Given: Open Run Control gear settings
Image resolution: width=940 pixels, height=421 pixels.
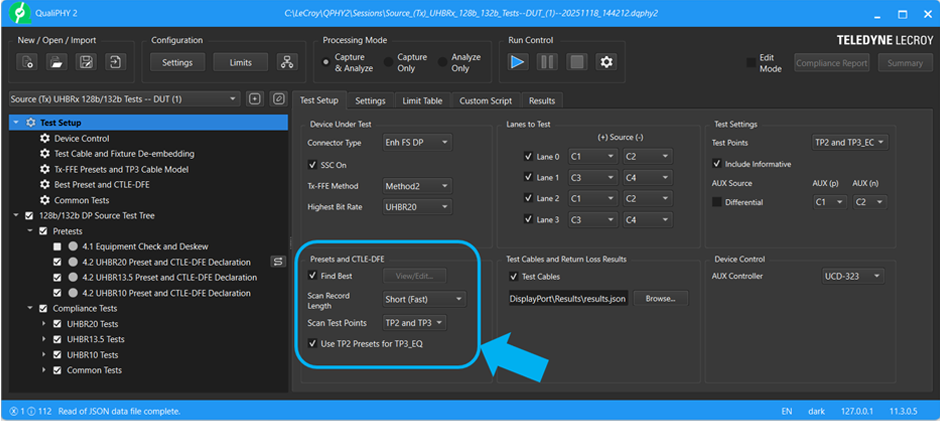Looking at the screenshot, I should (x=606, y=62).
